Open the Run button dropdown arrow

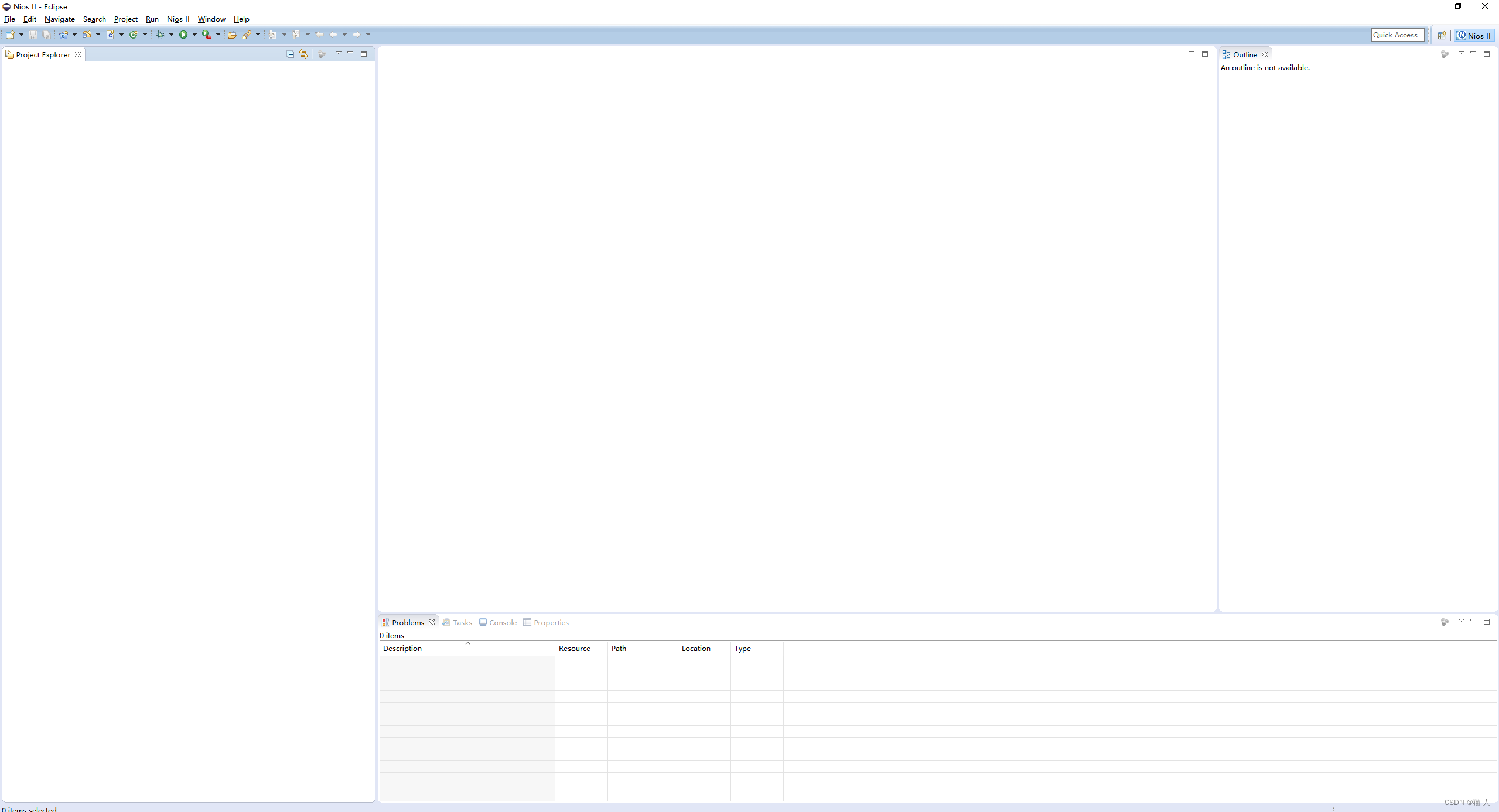[x=194, y=35]
